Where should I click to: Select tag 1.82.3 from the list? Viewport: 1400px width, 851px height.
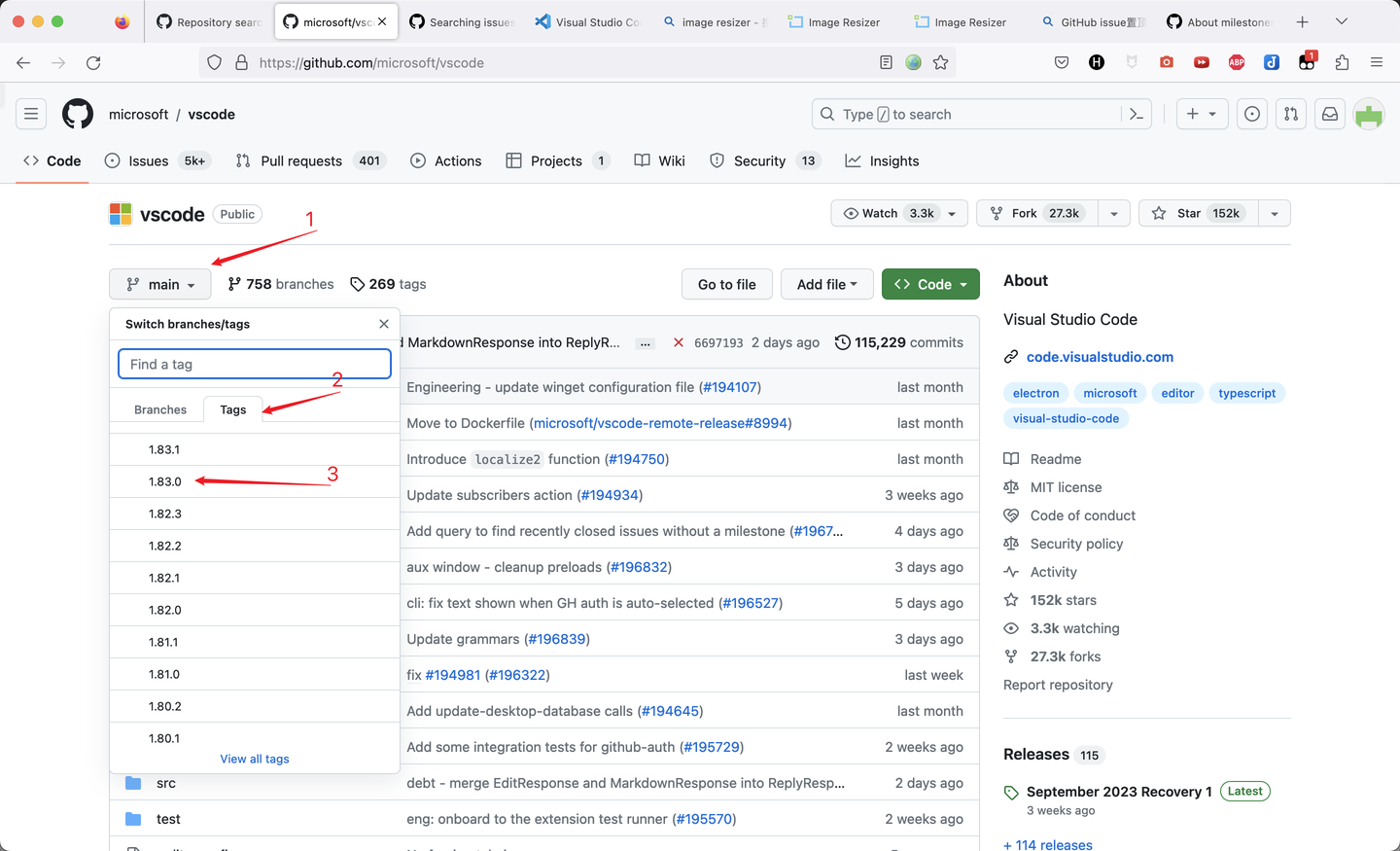click(255, 514)
